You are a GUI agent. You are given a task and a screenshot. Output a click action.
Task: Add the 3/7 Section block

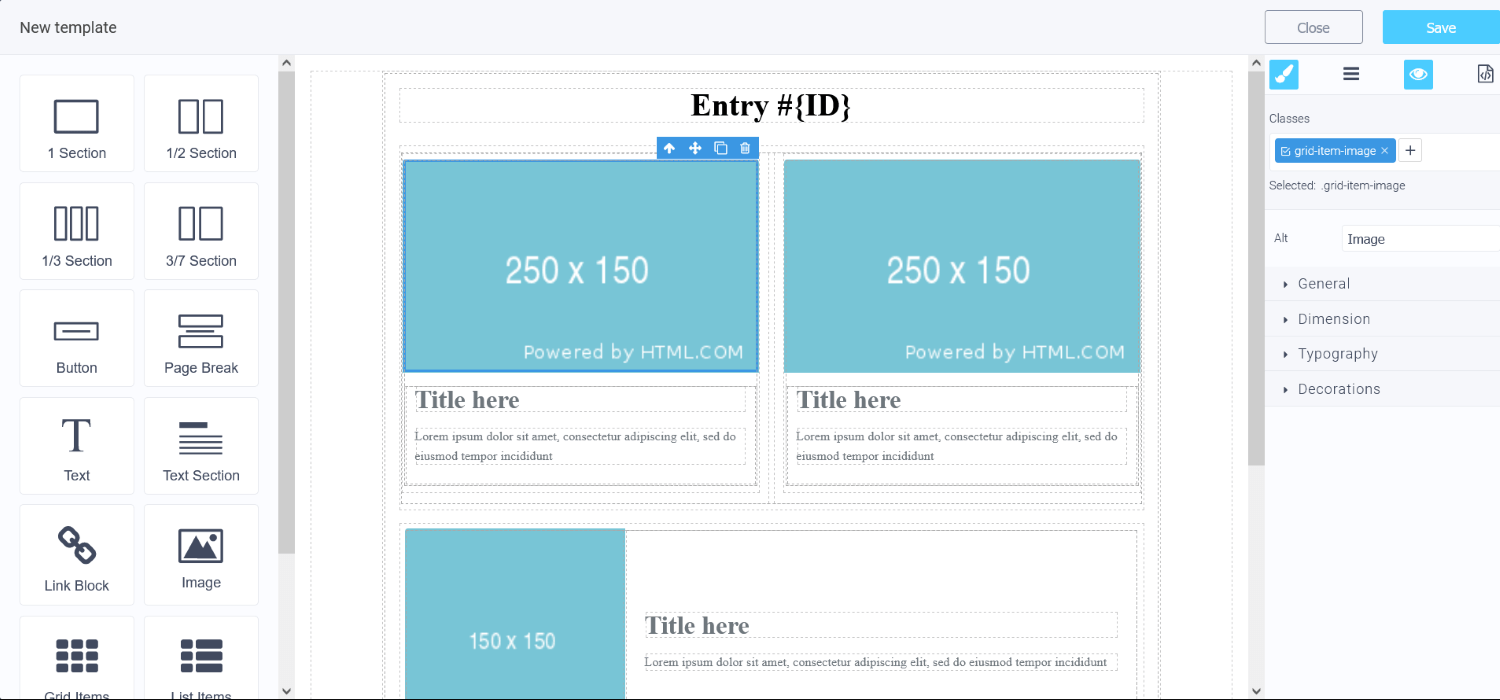(201, 231)
